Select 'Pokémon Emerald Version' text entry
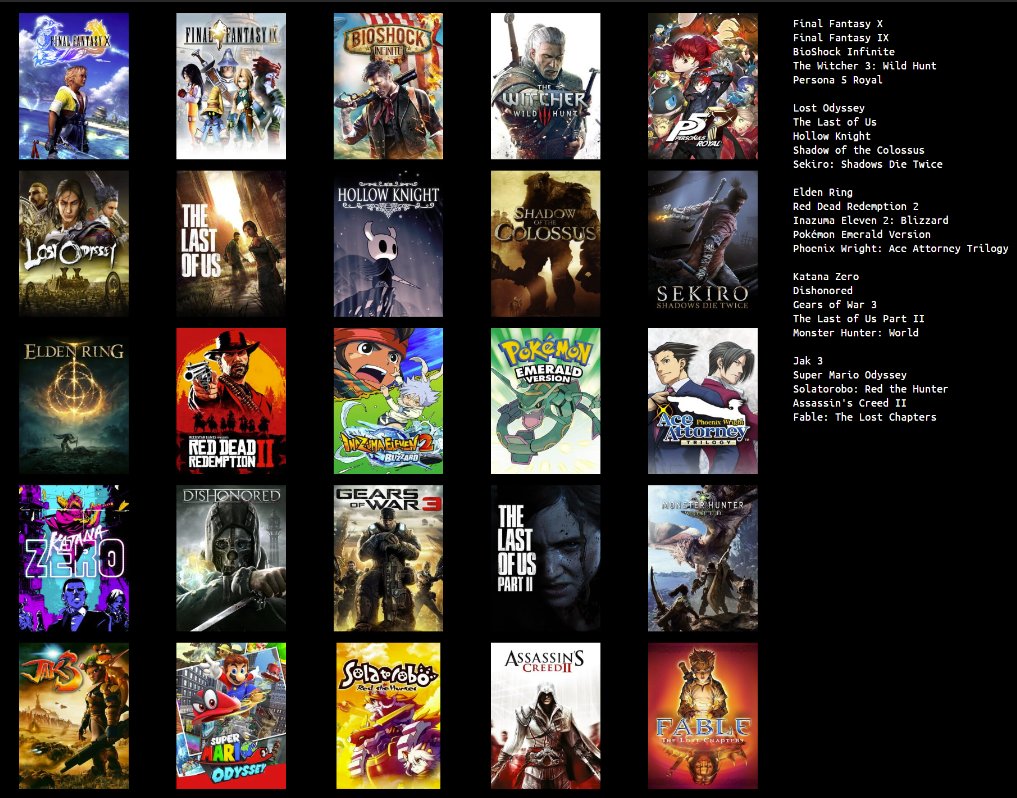 click(x=861, y=234)
